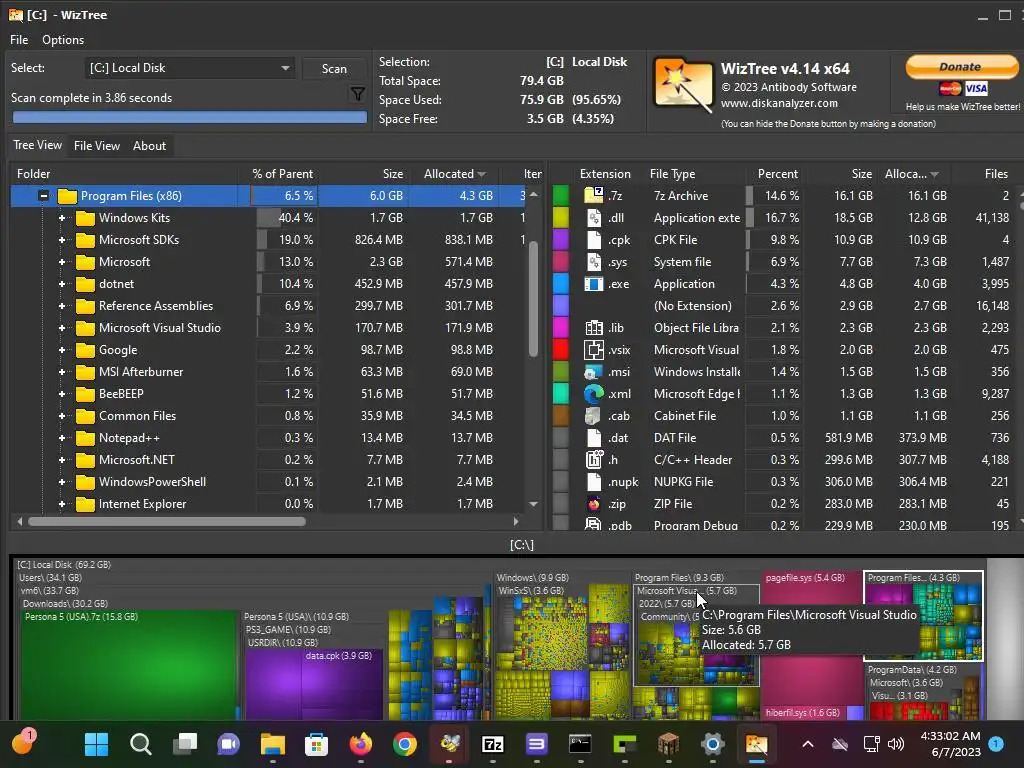The image size is (1024, 768).
Task: Open the drive Select dropdown
Action: pos(189,68)
